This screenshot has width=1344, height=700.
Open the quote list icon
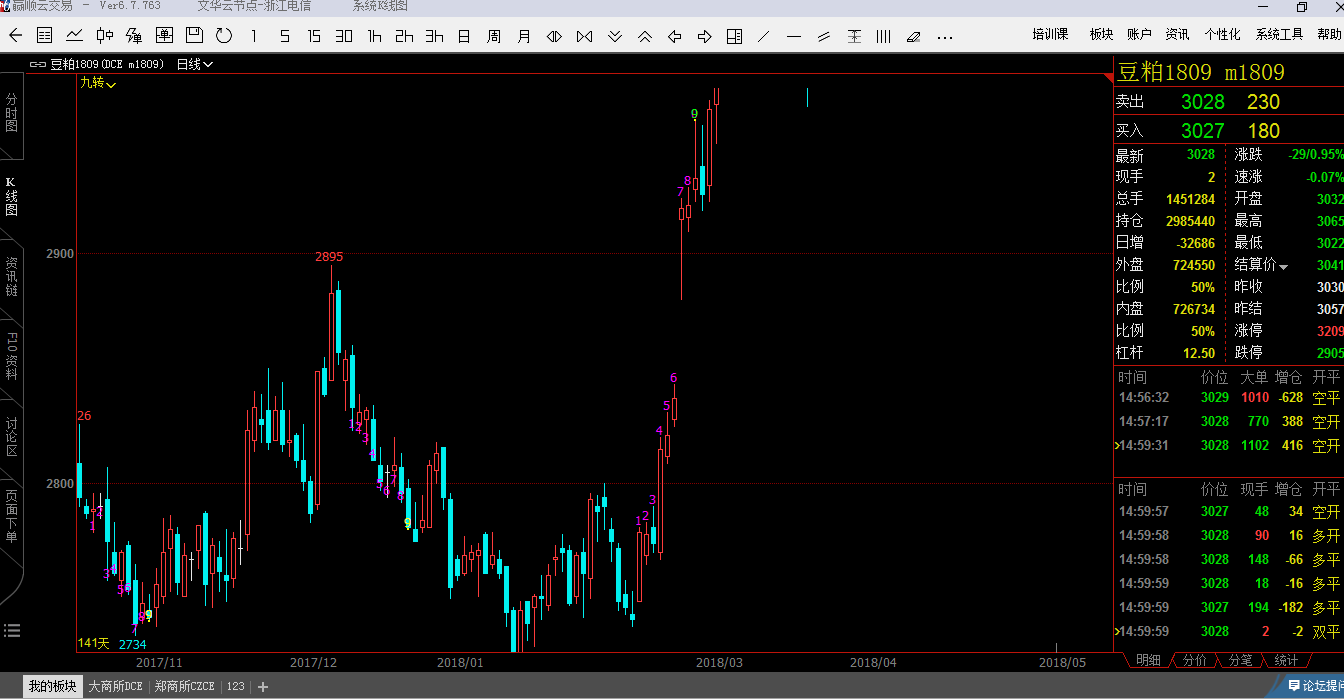click(45, 36)
